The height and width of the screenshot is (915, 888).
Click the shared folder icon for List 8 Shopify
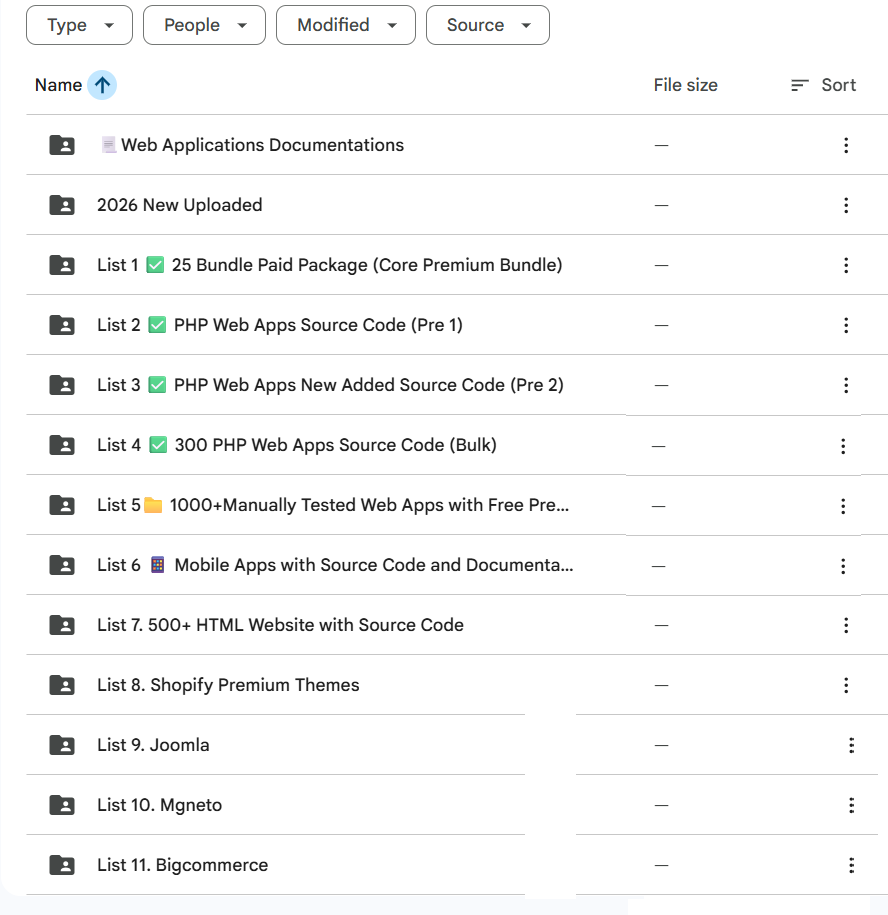(62, 685)
